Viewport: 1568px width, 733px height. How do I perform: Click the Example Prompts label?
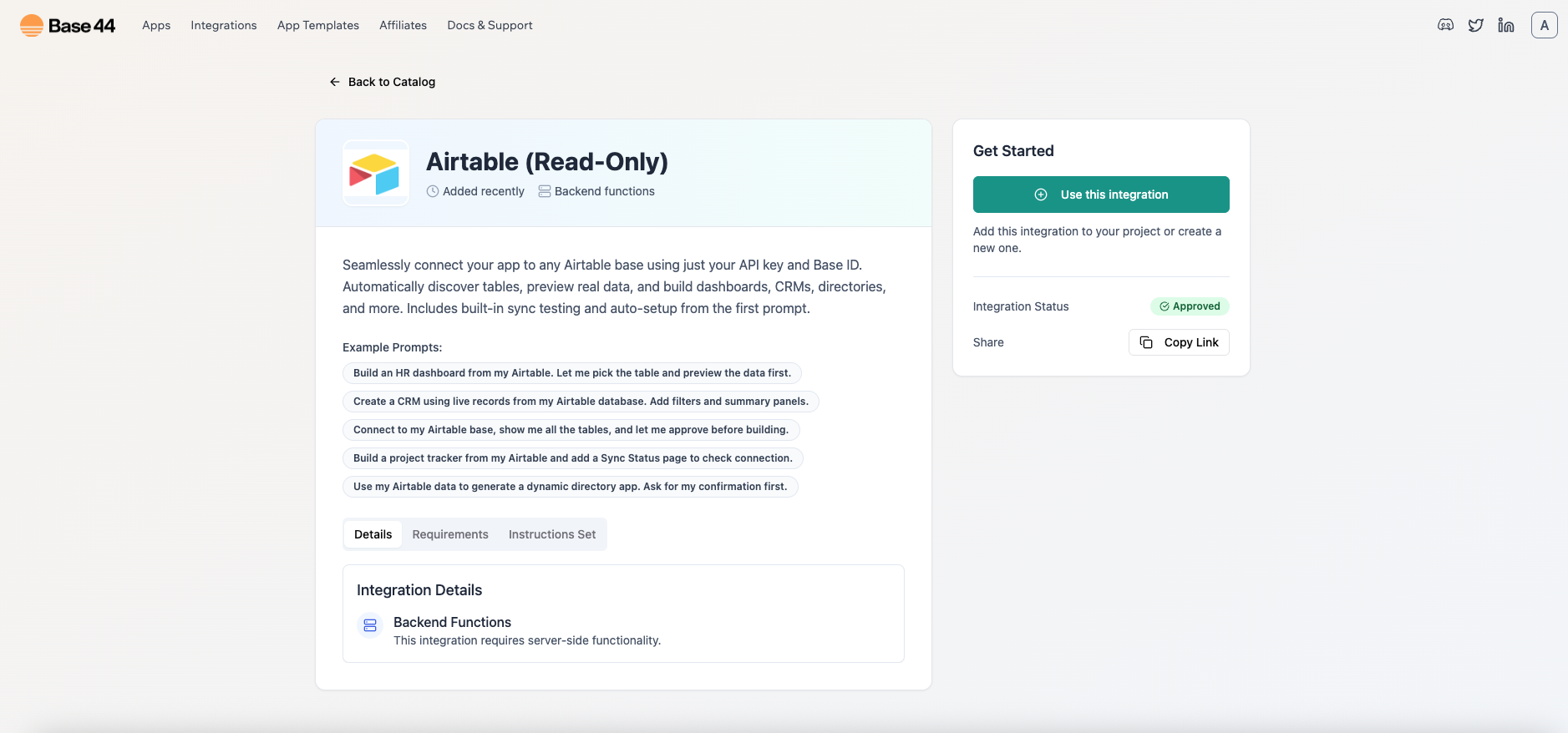coord(393,347)
